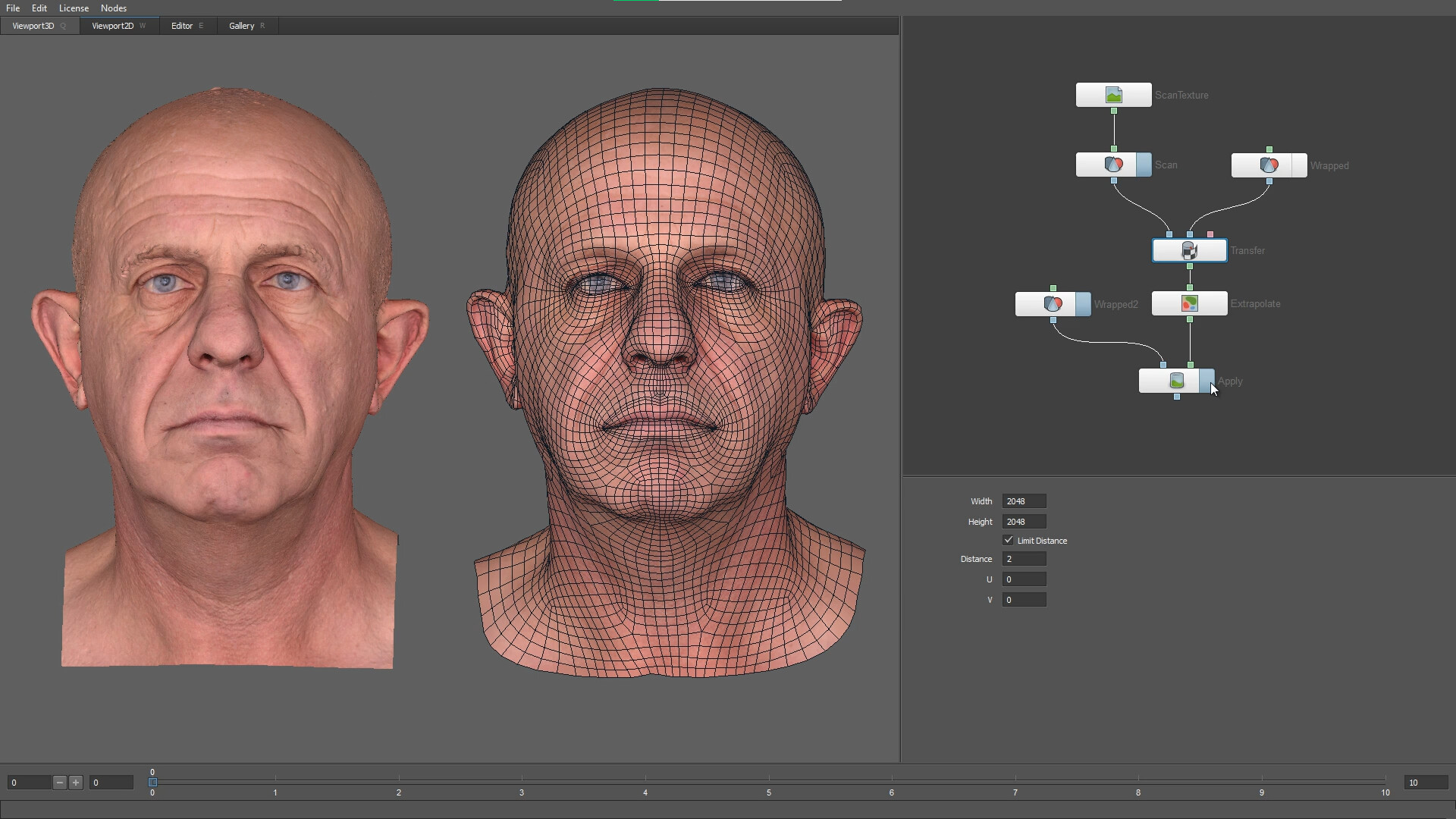The image size is (1456, 819).
Task: Open the Gallery tab
Action: [240, 25]
